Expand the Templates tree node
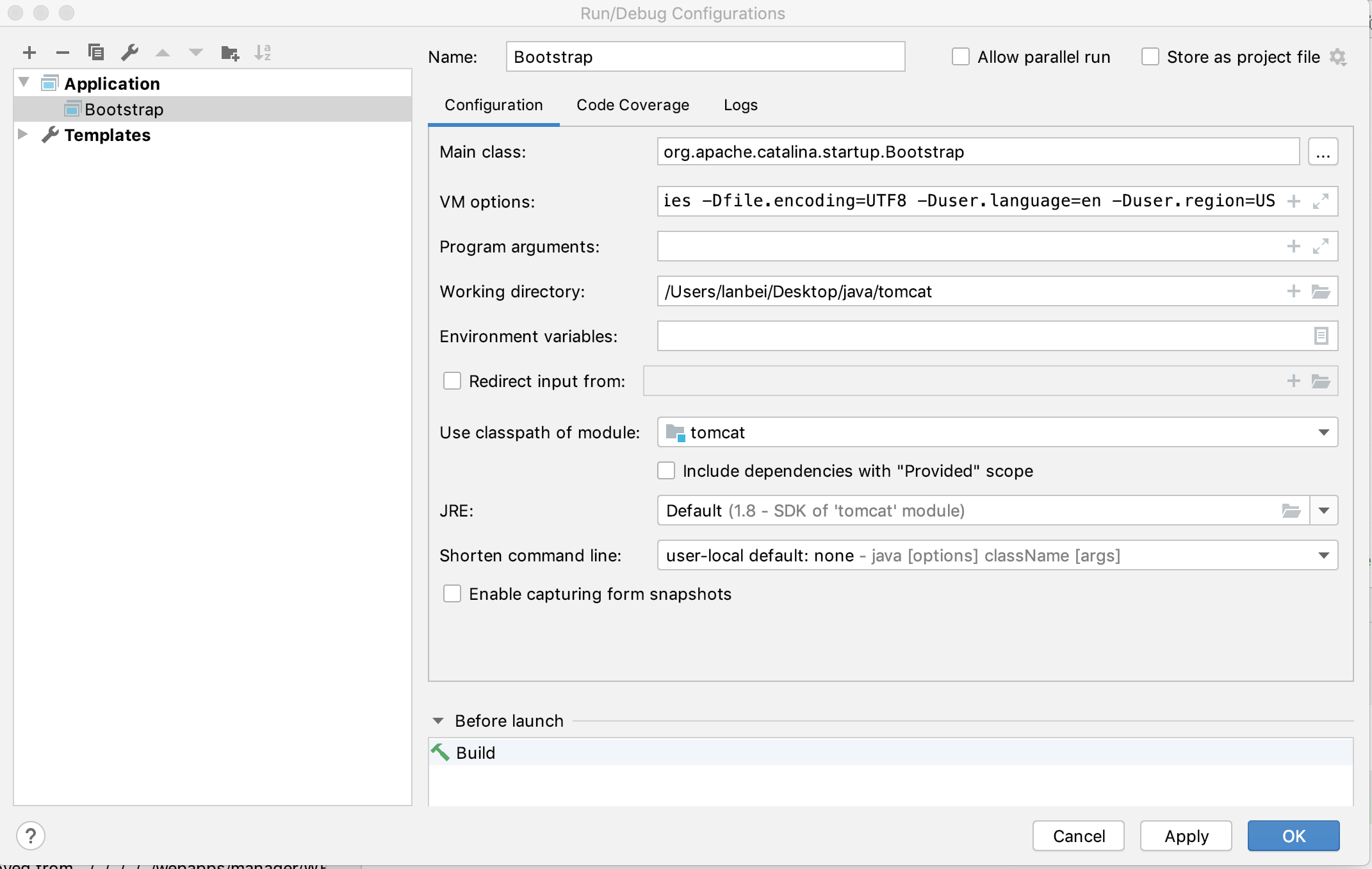This screenshot has width=1372, height=869. tap(23, 135)
